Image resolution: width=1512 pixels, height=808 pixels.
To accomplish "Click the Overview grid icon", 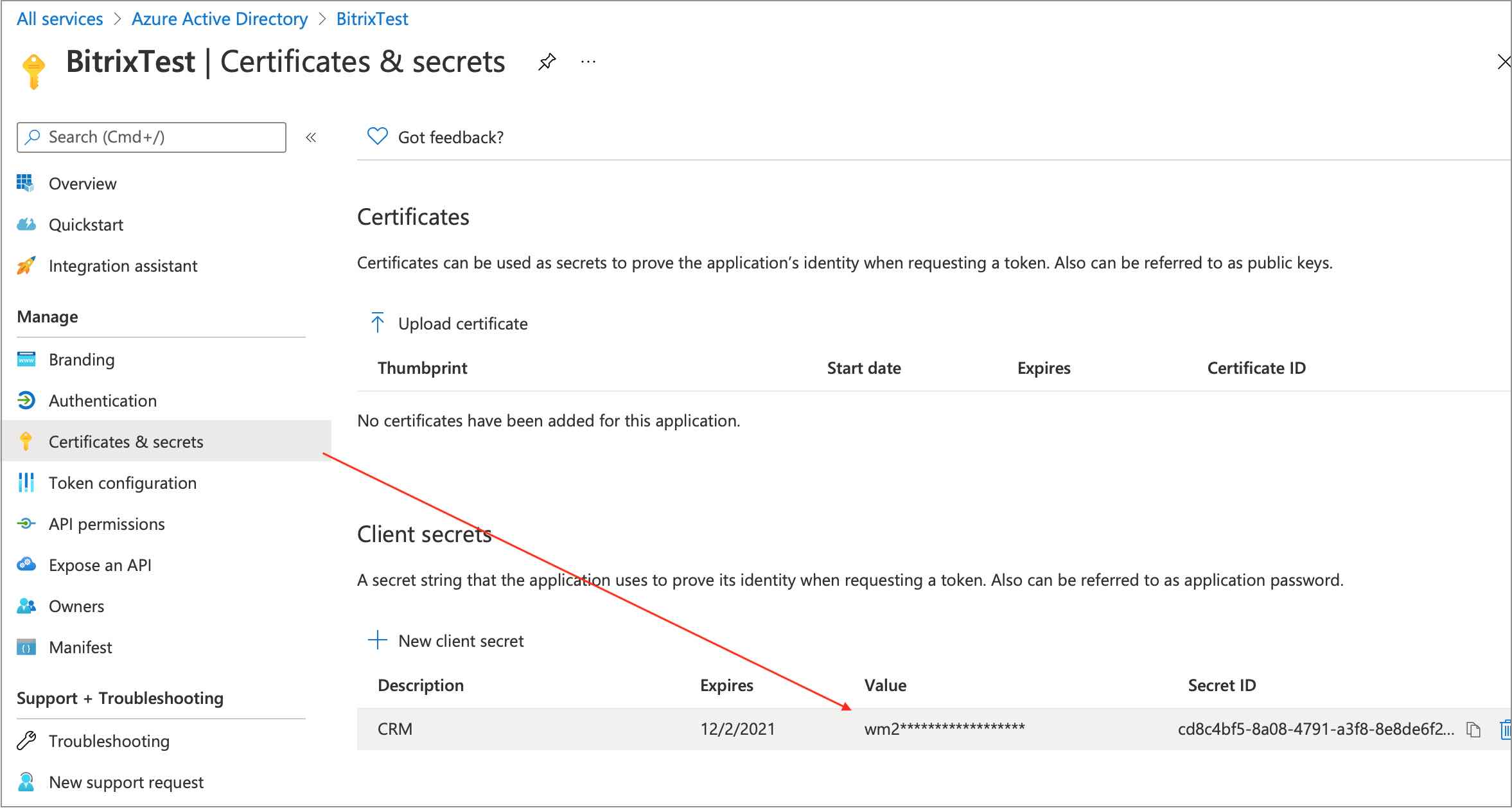I will pos(26,183).
